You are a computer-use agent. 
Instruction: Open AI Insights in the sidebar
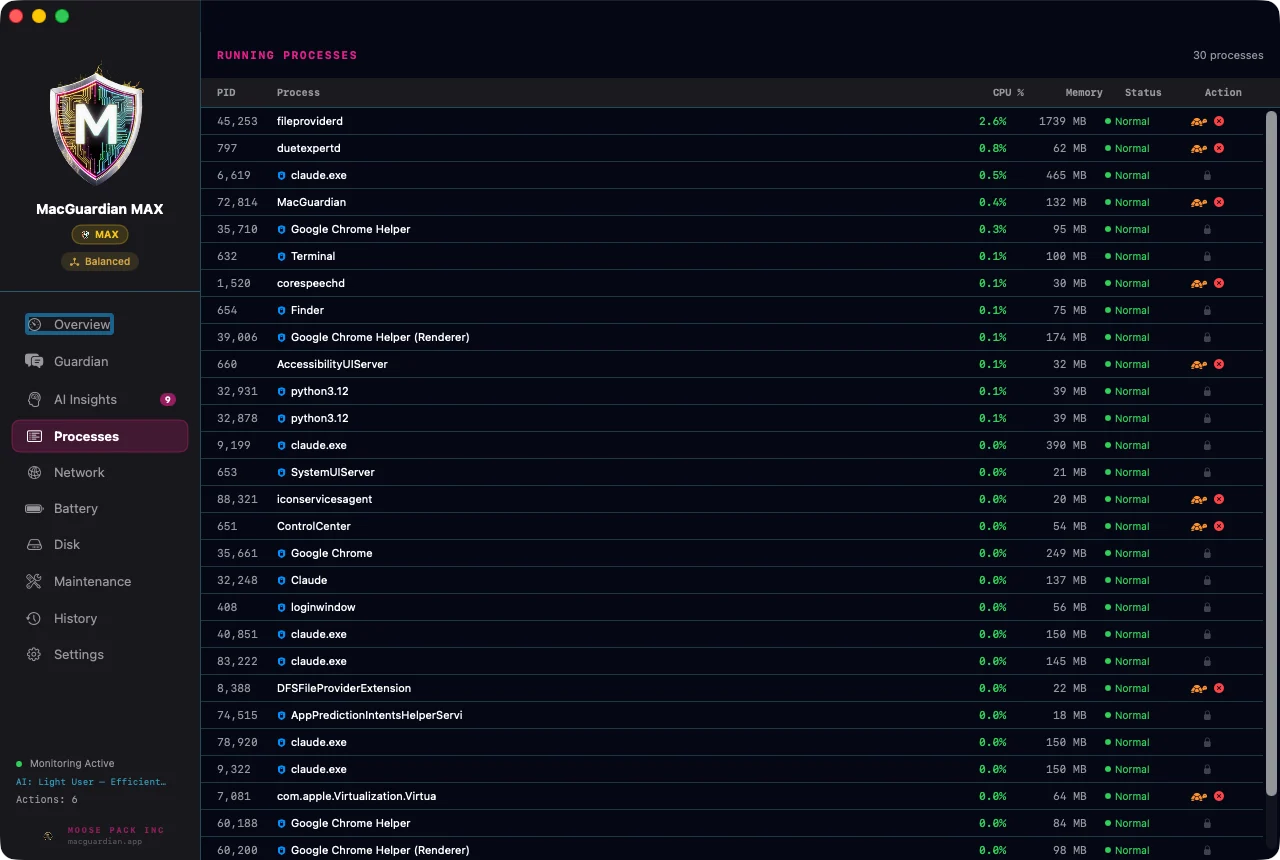point(100,399)
